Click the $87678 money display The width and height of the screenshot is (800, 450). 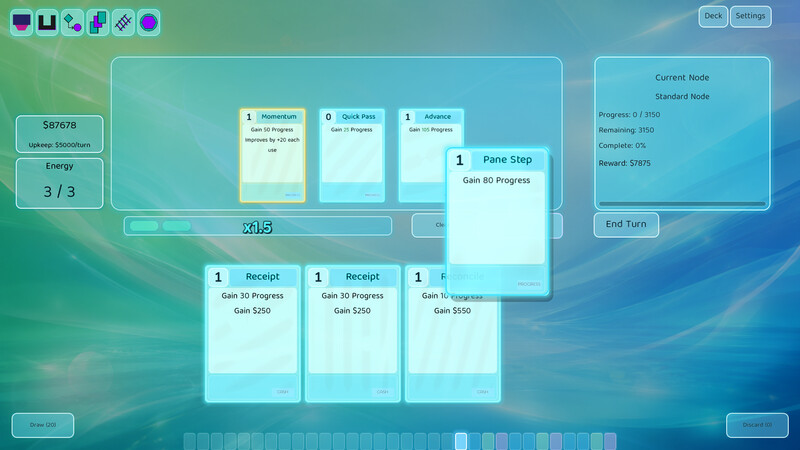coord(60,126)
